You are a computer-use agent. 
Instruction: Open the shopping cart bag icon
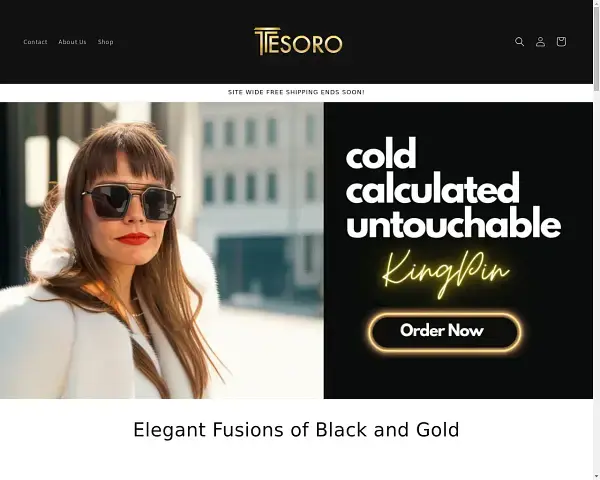561,41
